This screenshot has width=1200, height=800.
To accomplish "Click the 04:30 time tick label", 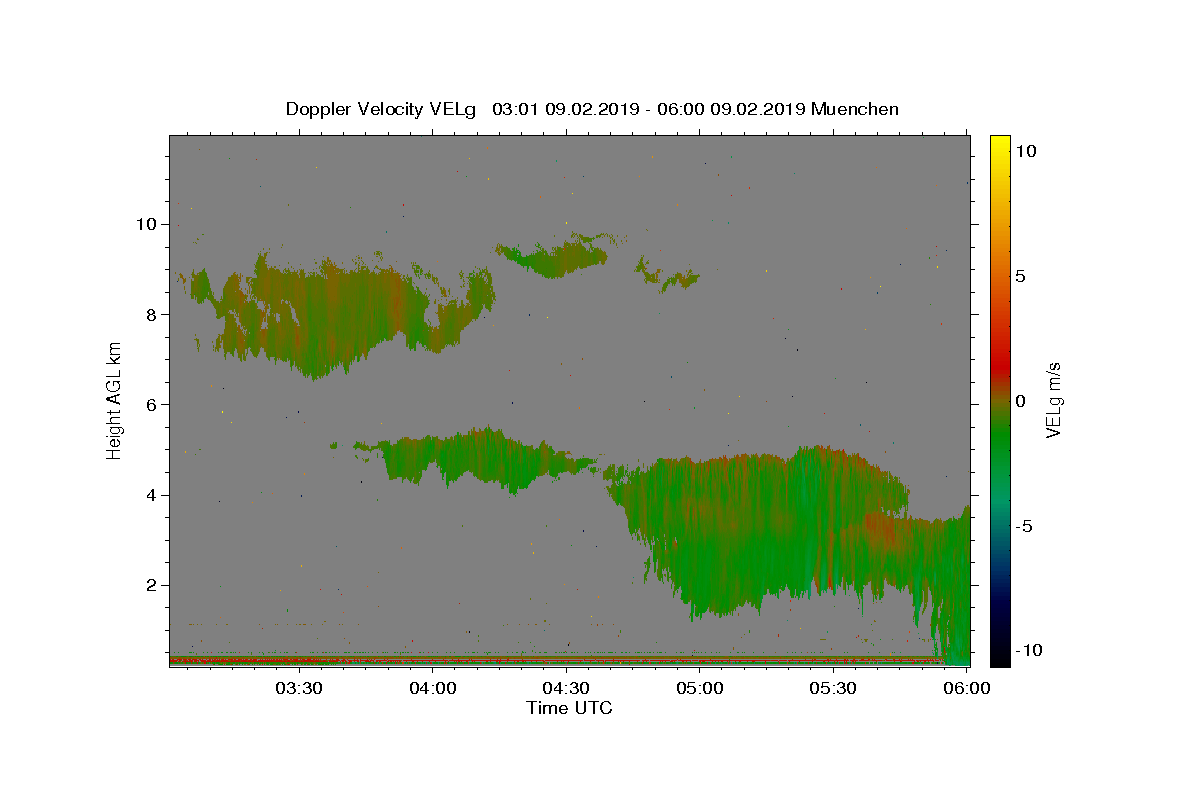I will 566,688.
